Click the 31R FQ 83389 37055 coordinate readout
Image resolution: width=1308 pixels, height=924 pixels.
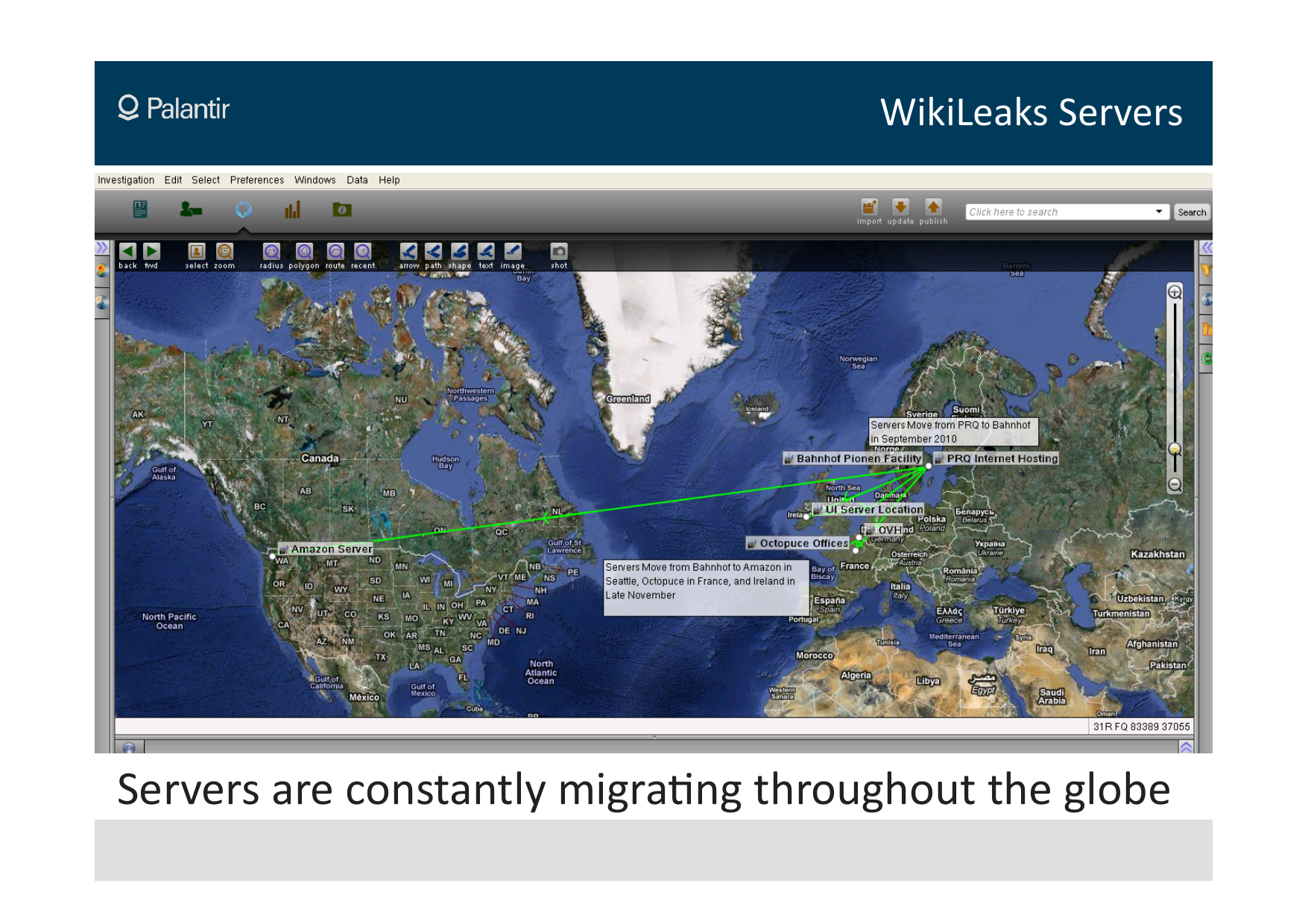point(1141,727)
